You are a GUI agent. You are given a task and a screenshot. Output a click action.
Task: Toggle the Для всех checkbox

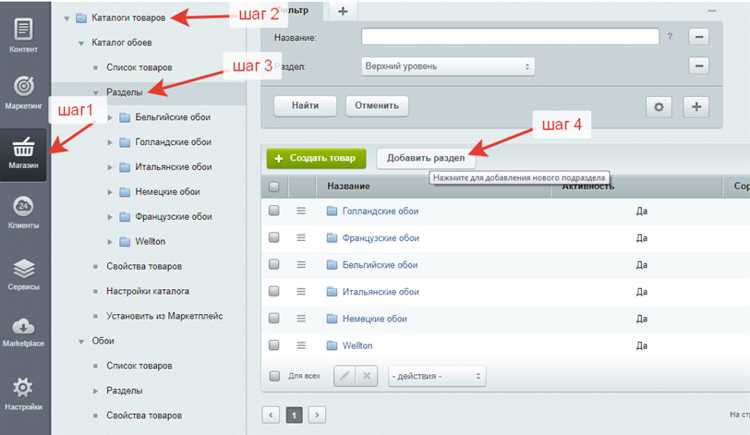(x=275, y=376)
